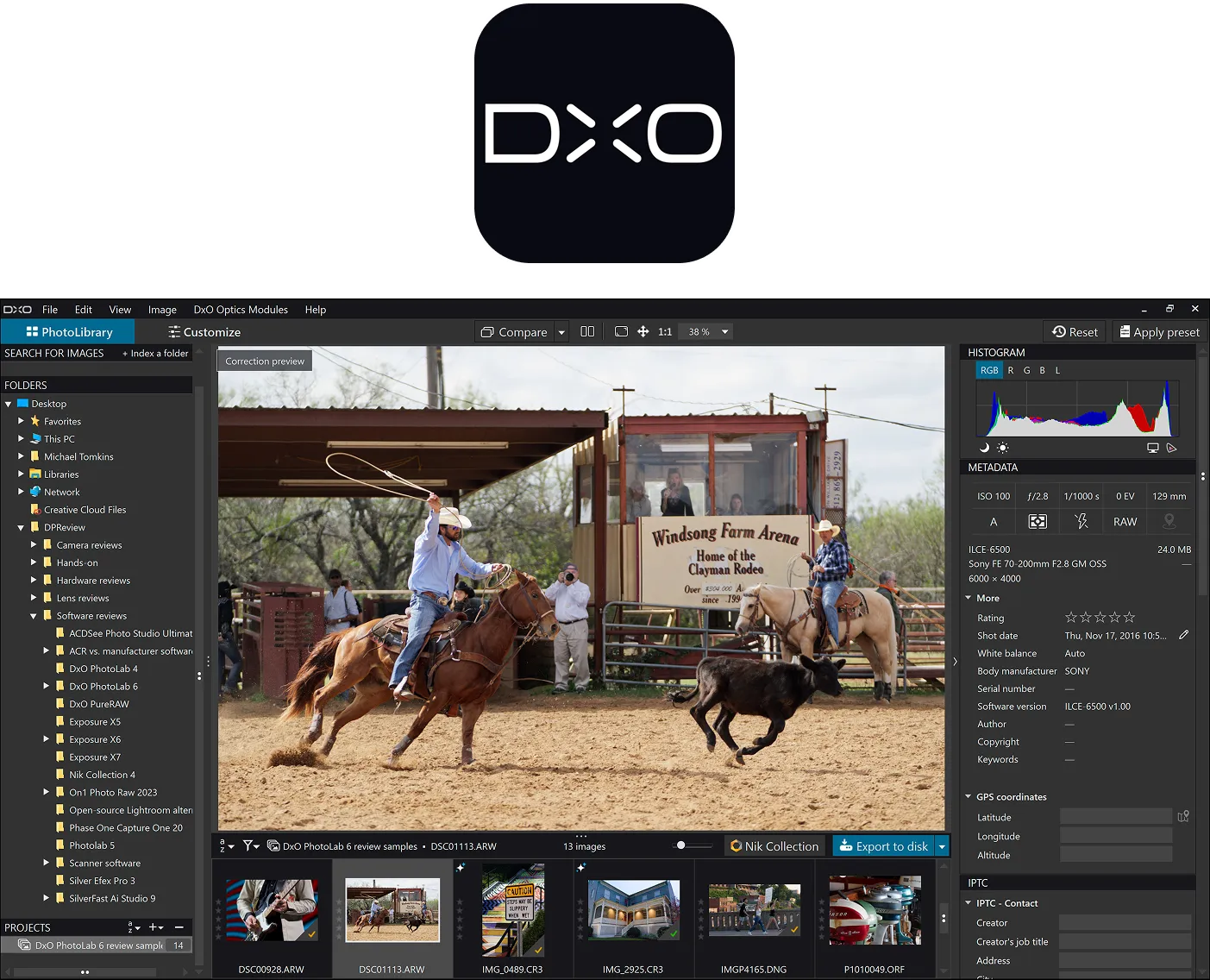Add a new project with plus
The height and width of the screenshot is (980, 1210).
coord(156,927)
